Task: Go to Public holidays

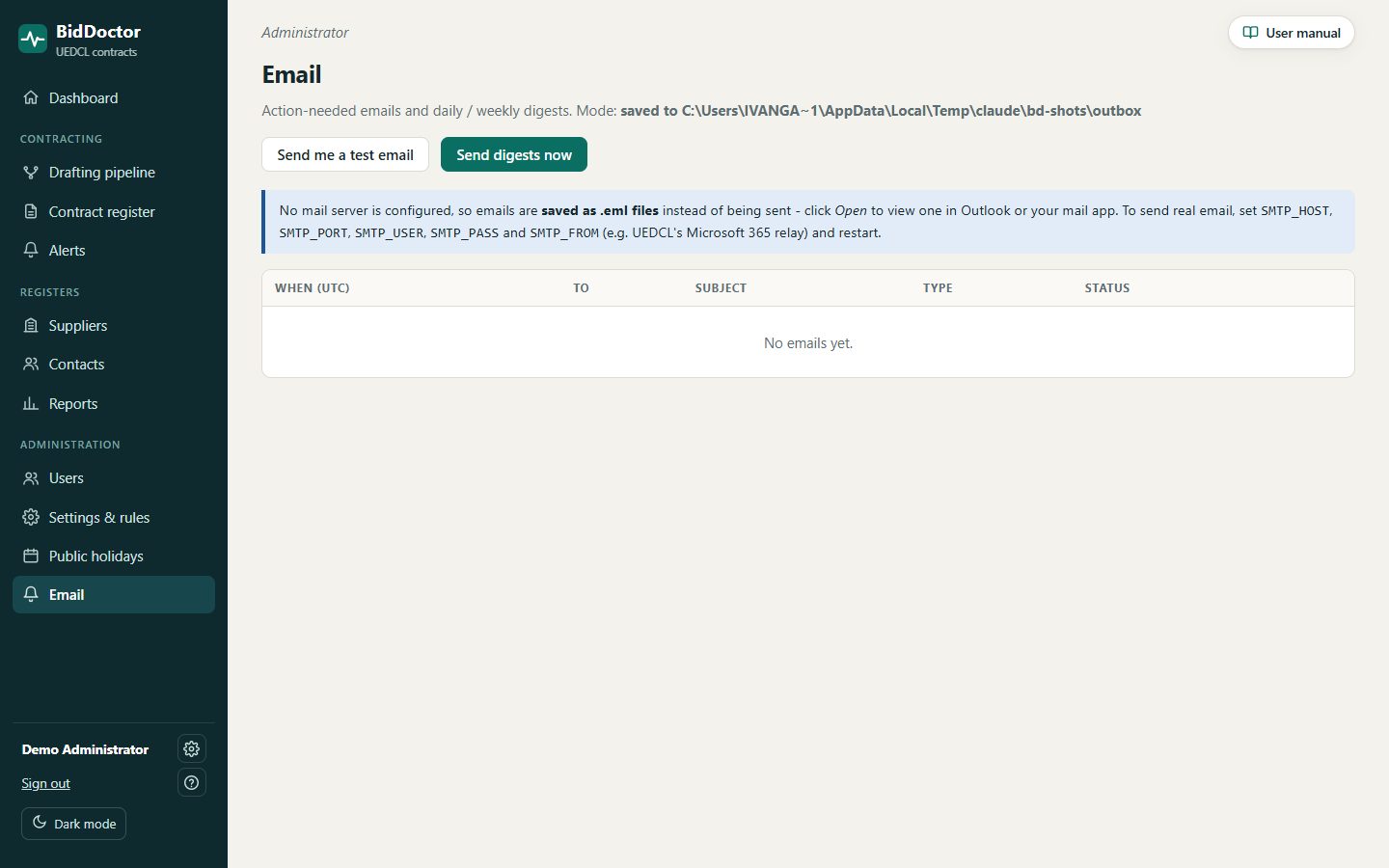Action: point(114,556)
